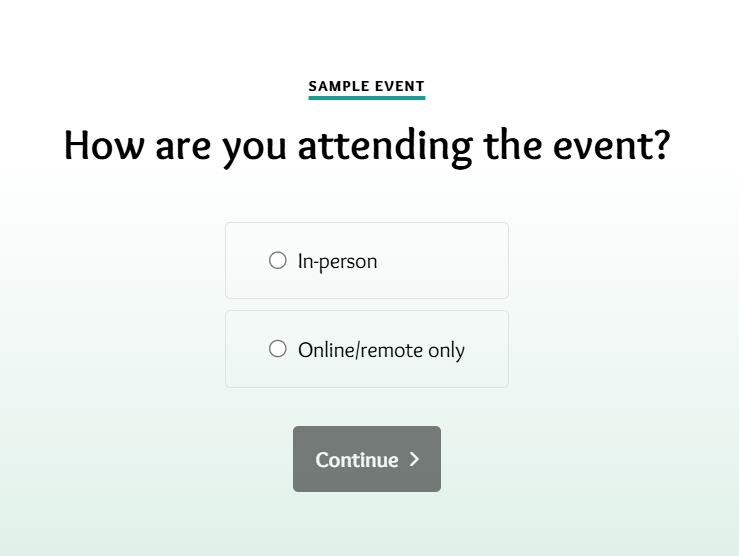Tap the circle next to In-person
The image size is (739, 556).
[278, 261]
